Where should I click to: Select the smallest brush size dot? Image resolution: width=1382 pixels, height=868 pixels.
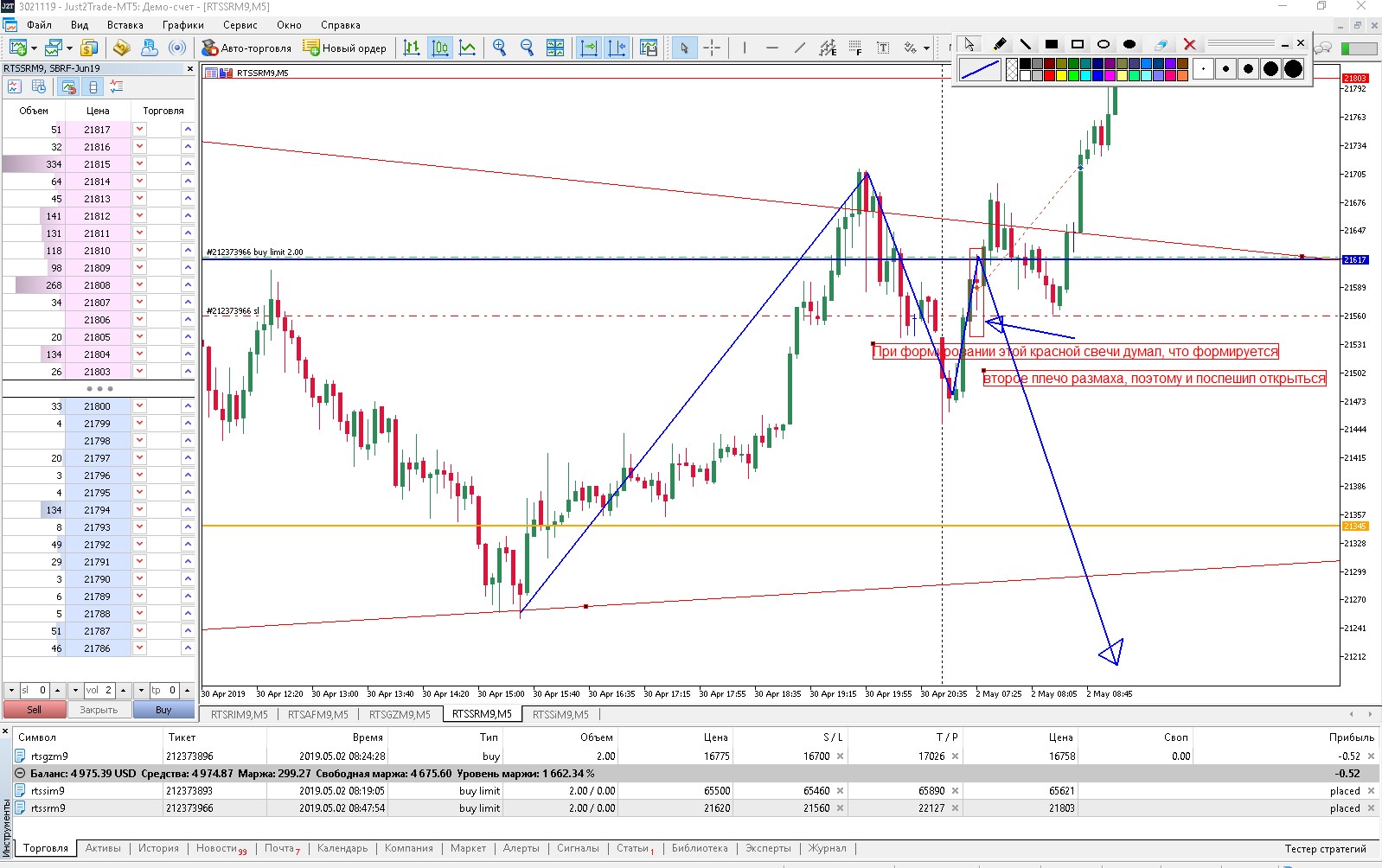[x=1203, y=69]
